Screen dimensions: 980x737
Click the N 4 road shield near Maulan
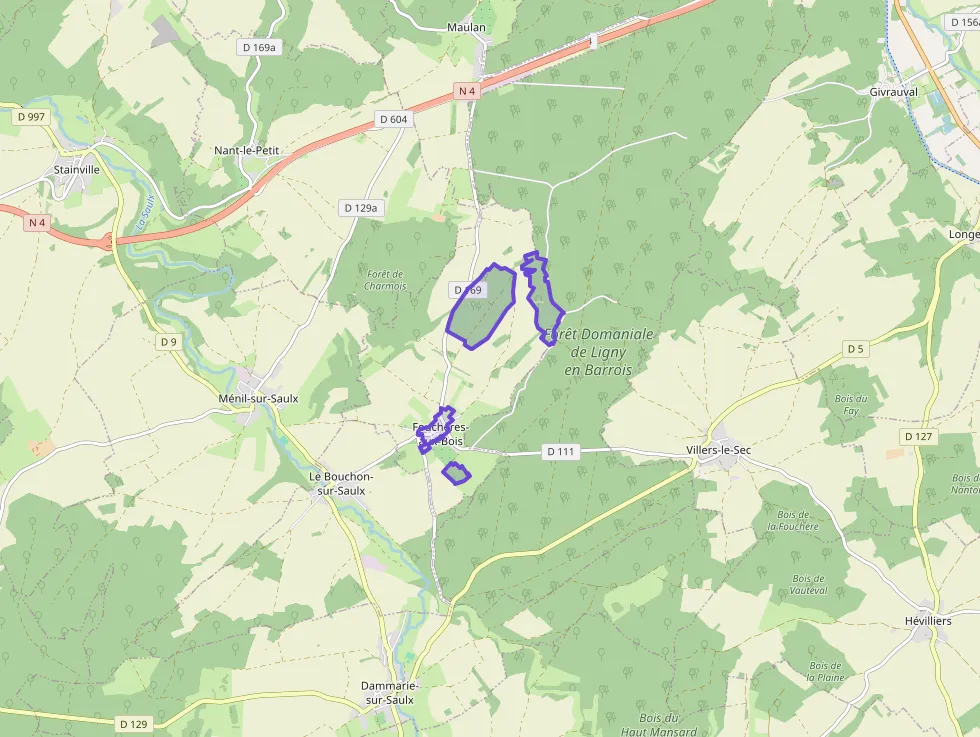click(x=467, y=91)
